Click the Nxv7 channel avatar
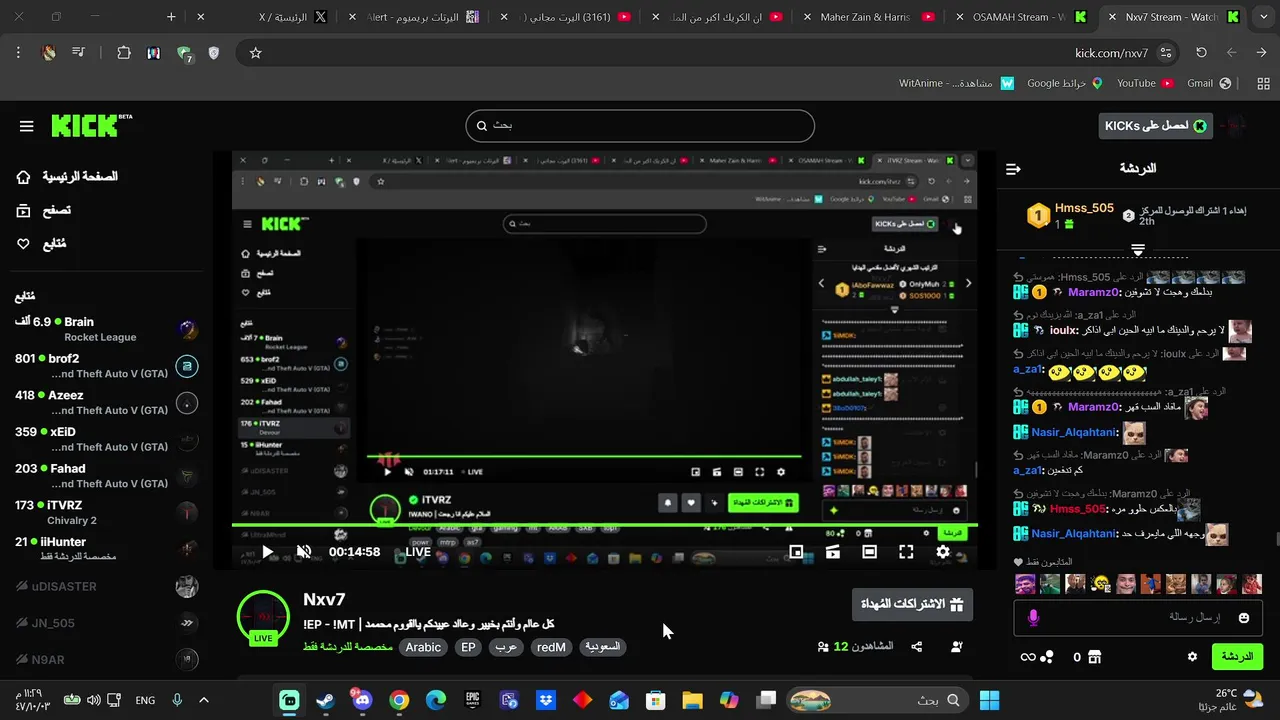 (x=263, y=618)
